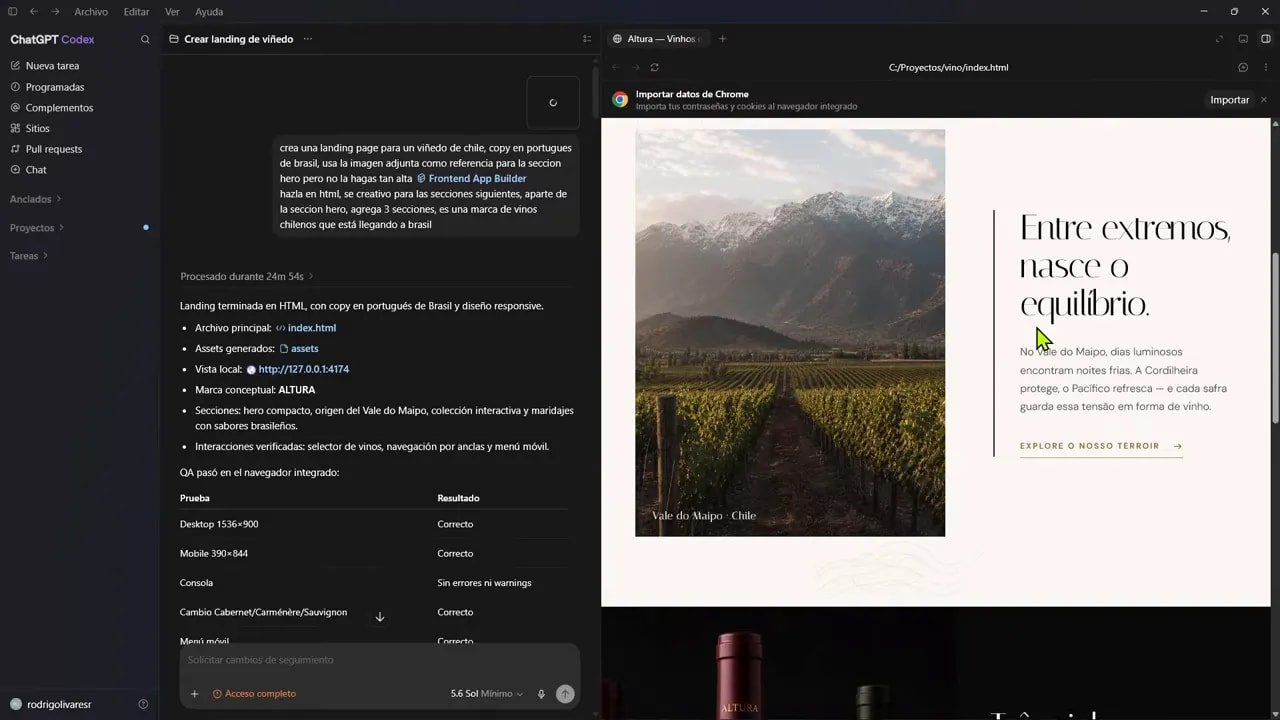Screen dimensions: 1280x720
Task: Click the help icon beside rodrigolivaresr
Action: click(x=143, y=705)
